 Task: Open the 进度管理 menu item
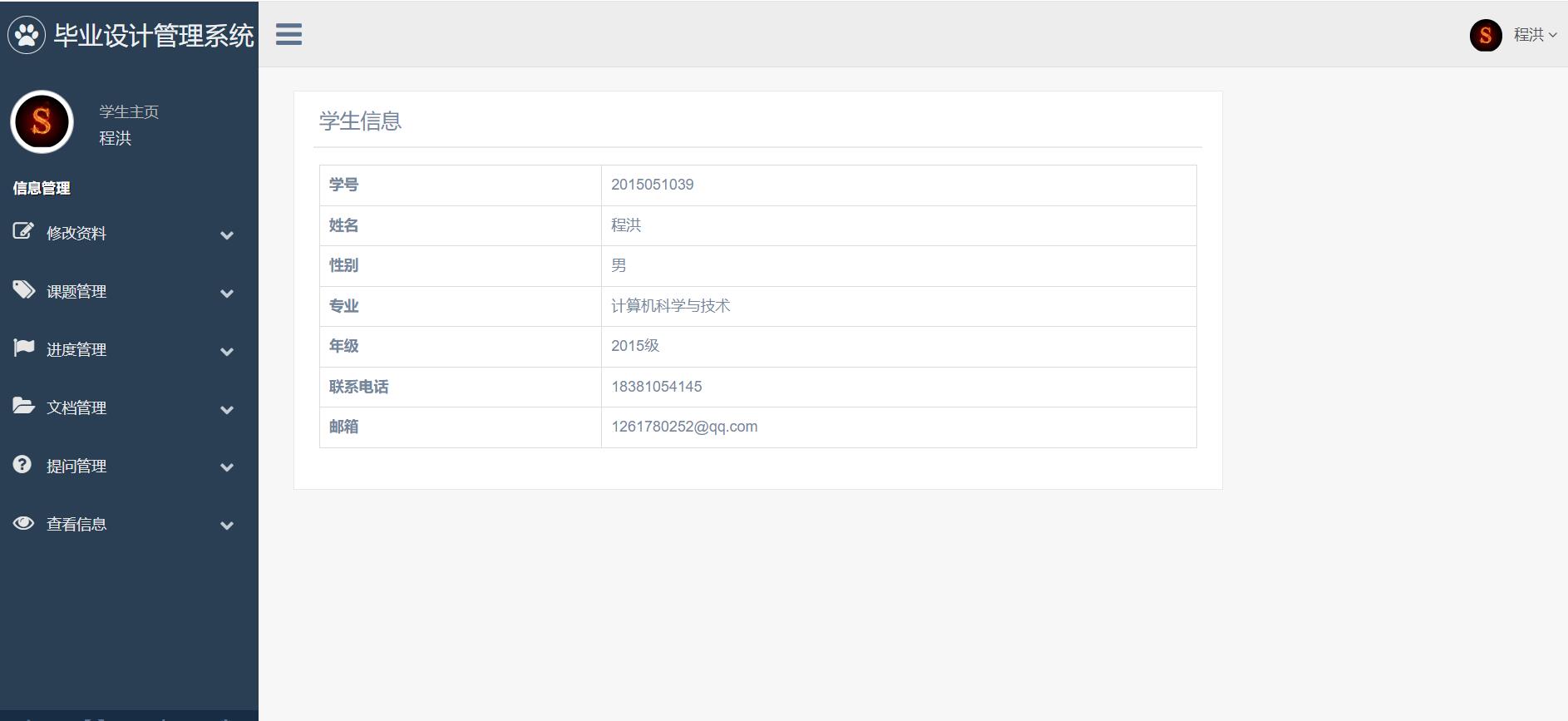click(76, 350)
